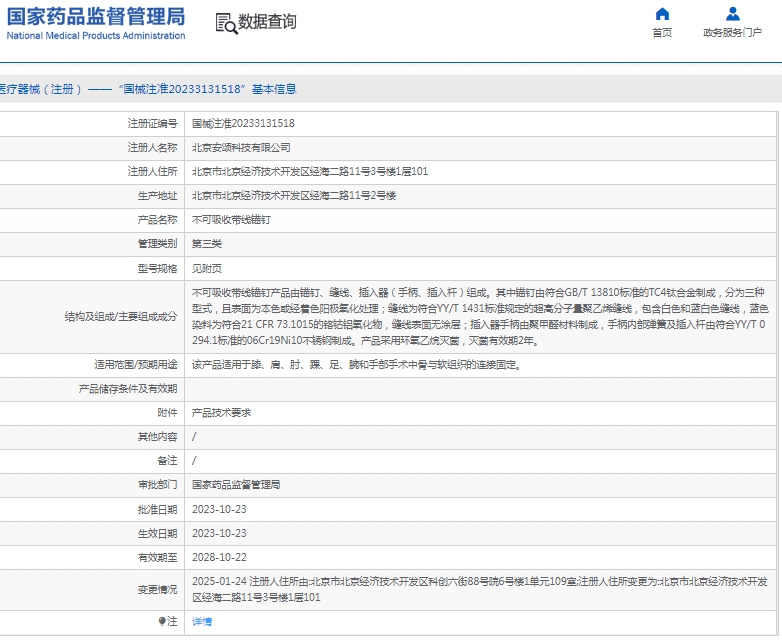Click the 第三类 management category value

coord(207,243)
